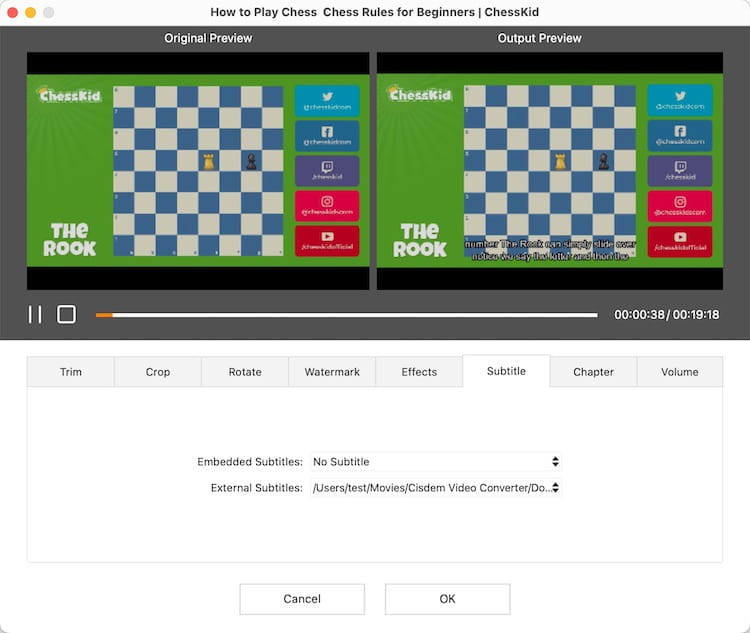Image resolution: width=750 pixels, height=633 pixels.
Task: Open the Chapter tab
Action: [x=593, y=372]
